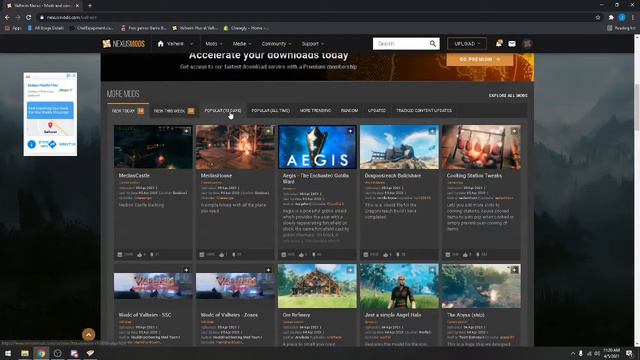Open the Cooking Station Tweaks title link
Image resolution: width=640 pixels, height=360 pixels.
pos(474,176)
